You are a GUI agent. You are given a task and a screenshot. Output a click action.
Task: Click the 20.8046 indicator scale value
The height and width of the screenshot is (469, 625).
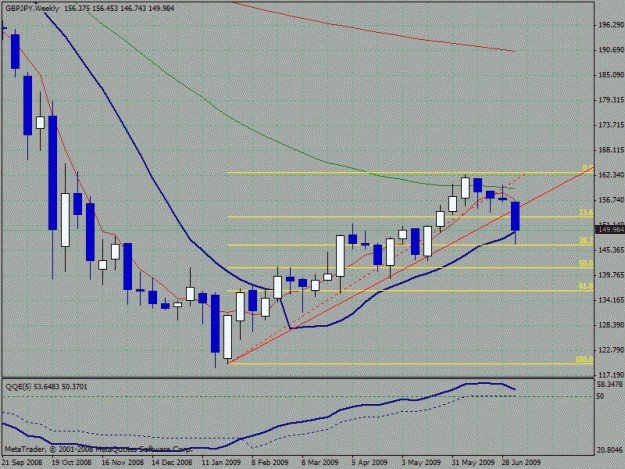coord(610,450)
